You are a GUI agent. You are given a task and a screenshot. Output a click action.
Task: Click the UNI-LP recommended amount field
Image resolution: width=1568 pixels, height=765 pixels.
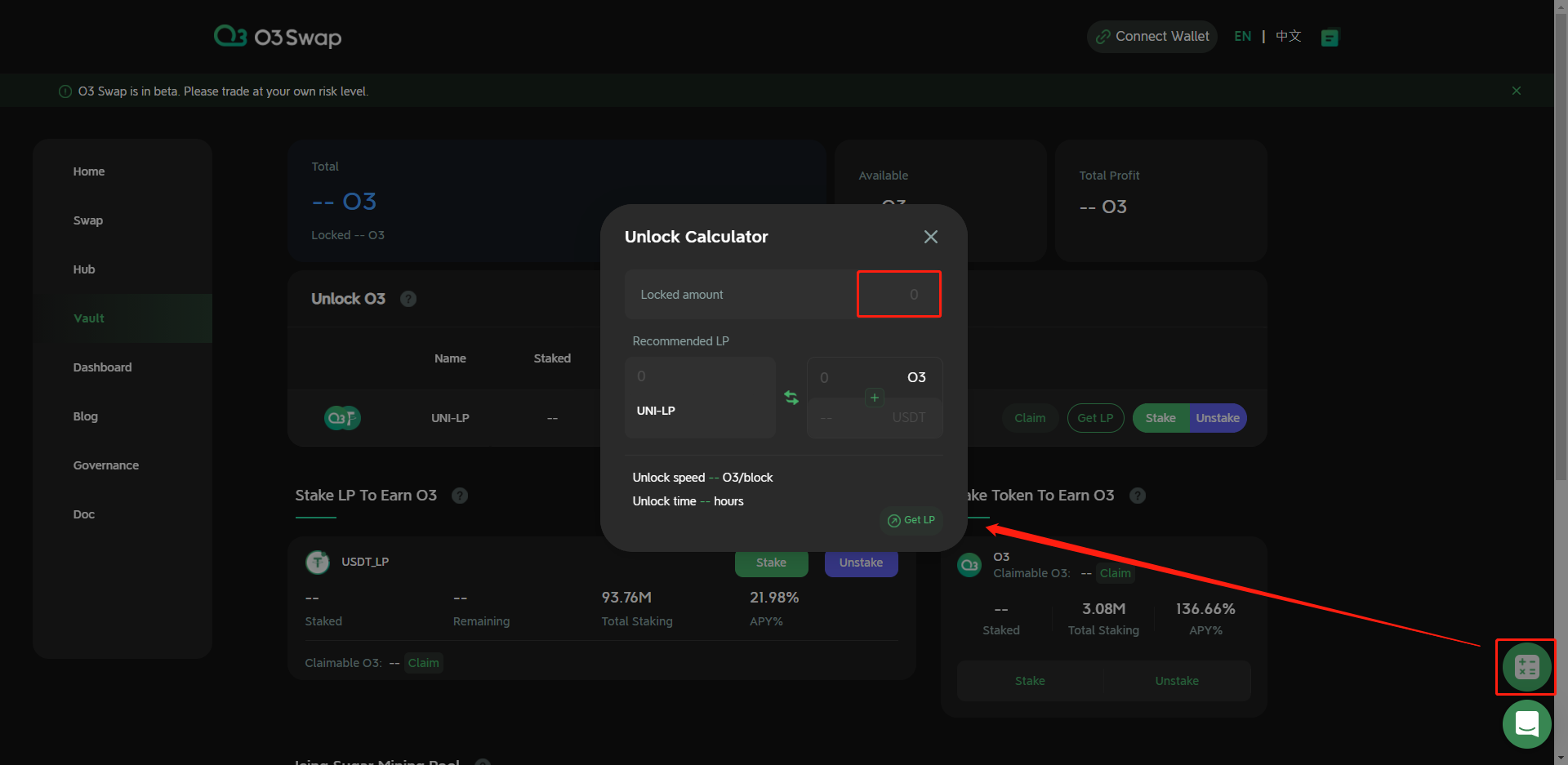pyautogui.click(x=700, y=398)
